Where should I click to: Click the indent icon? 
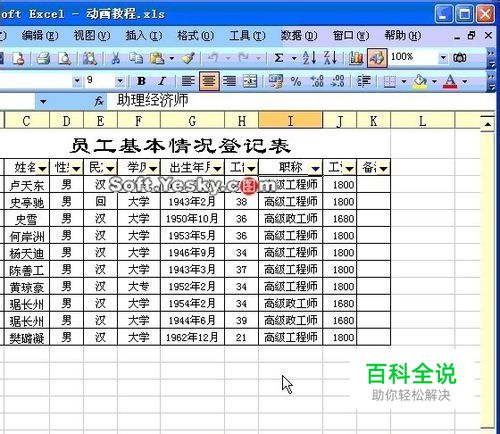pyautogui.click(x=364, y=81)
